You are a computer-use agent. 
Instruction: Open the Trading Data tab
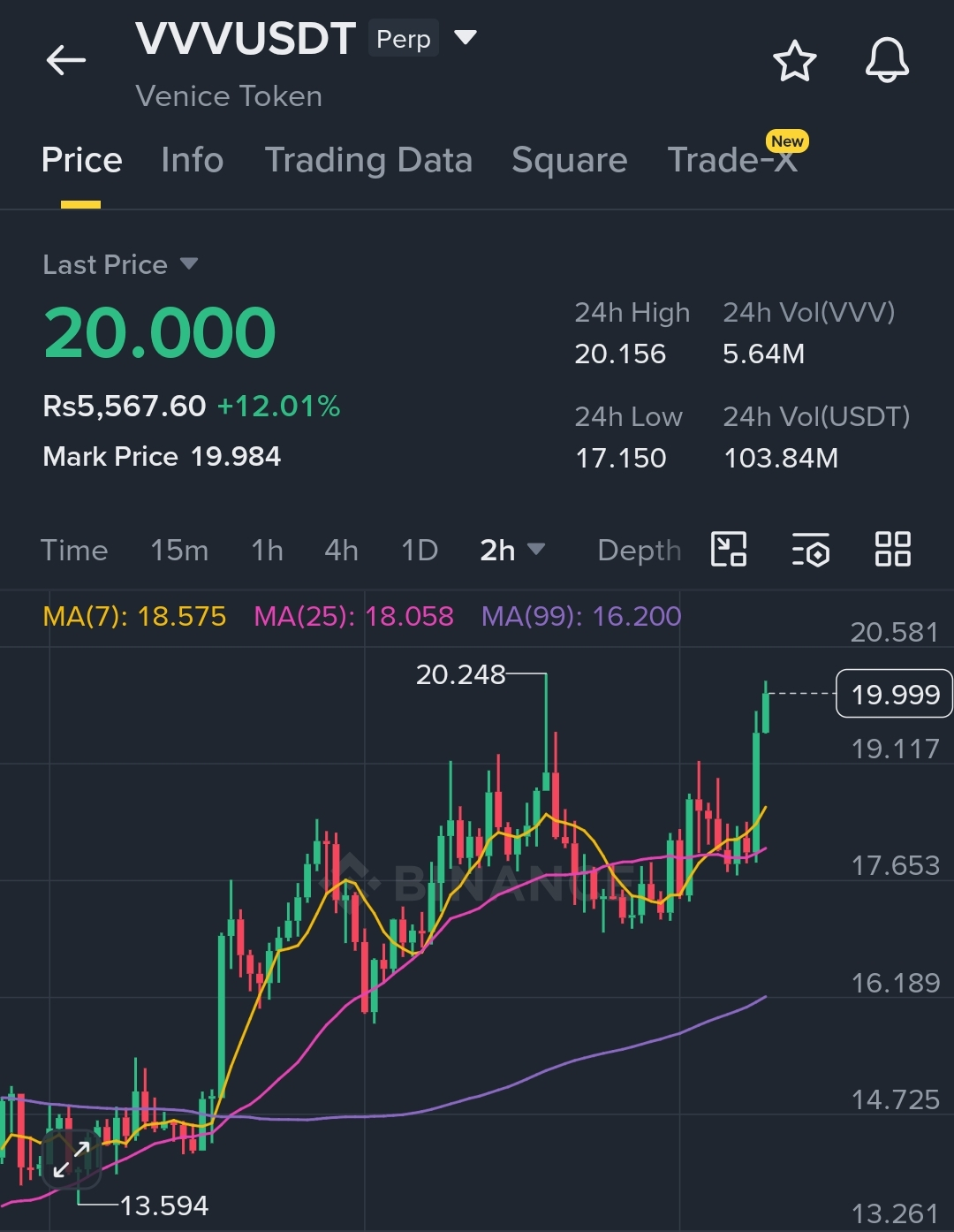tap(368, 160)
